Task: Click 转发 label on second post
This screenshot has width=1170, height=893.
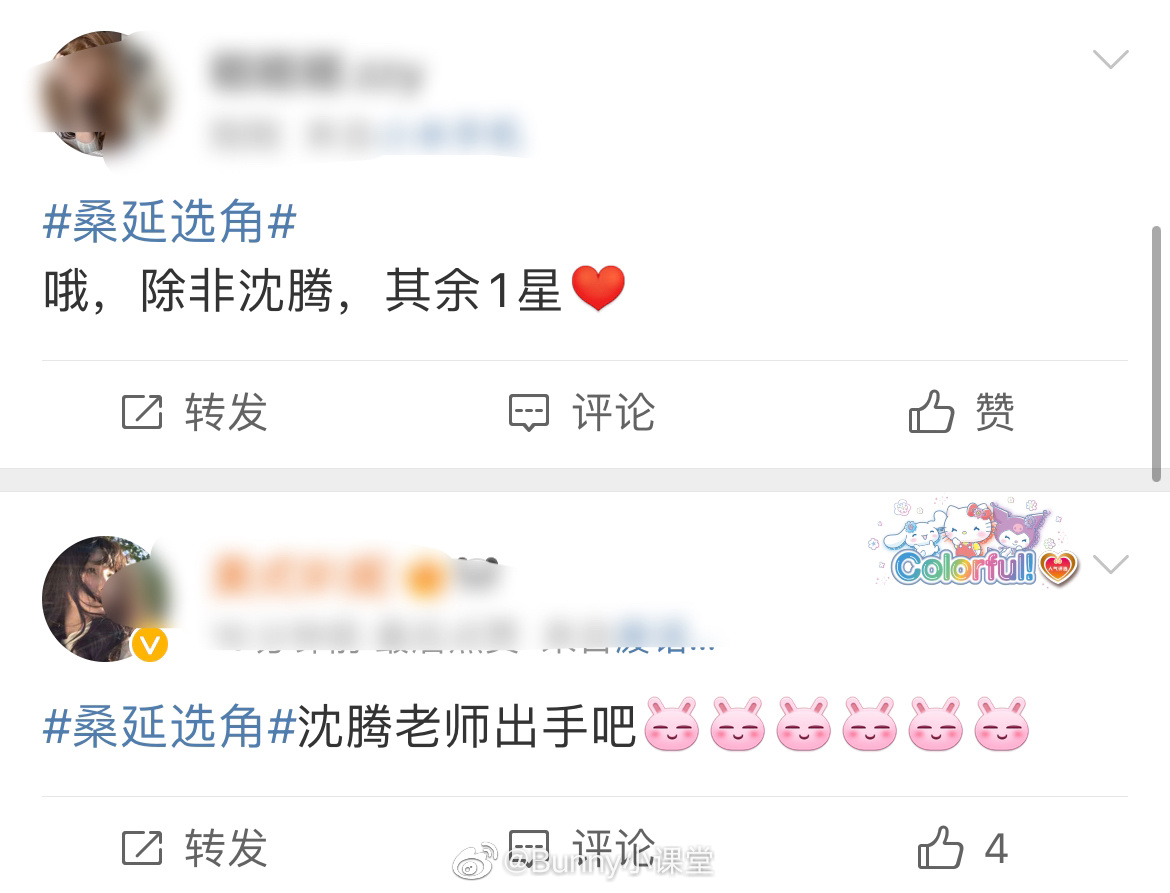Action: click(226, 847)
